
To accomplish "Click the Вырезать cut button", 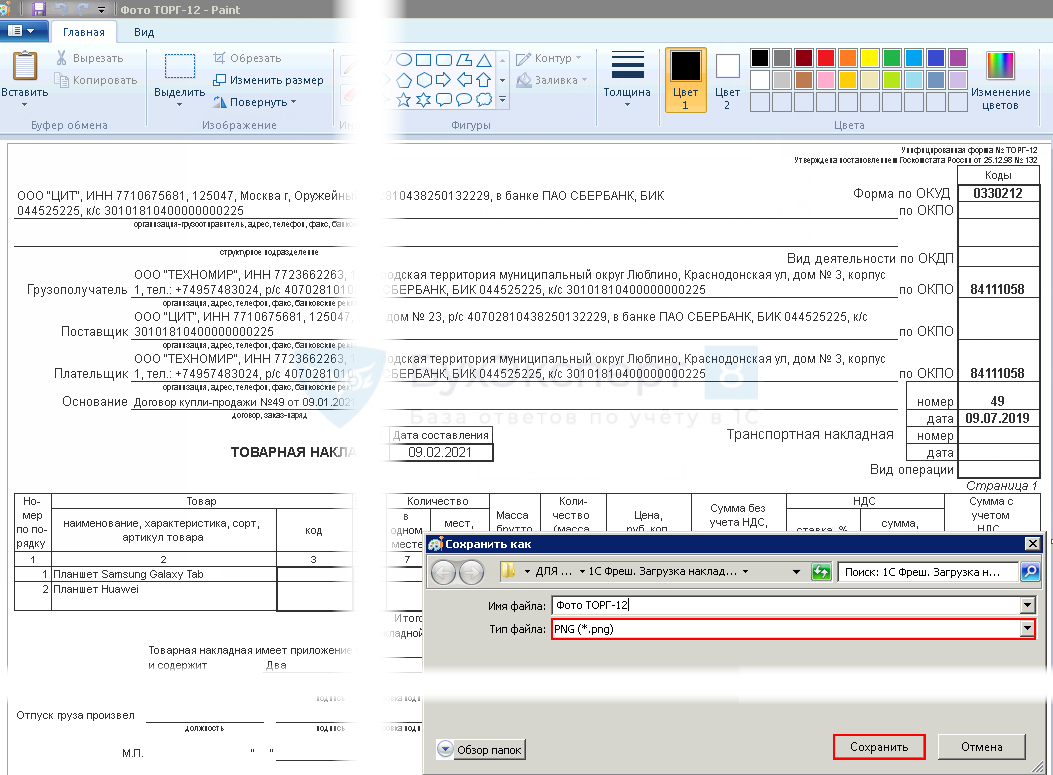I will point(90,58).
